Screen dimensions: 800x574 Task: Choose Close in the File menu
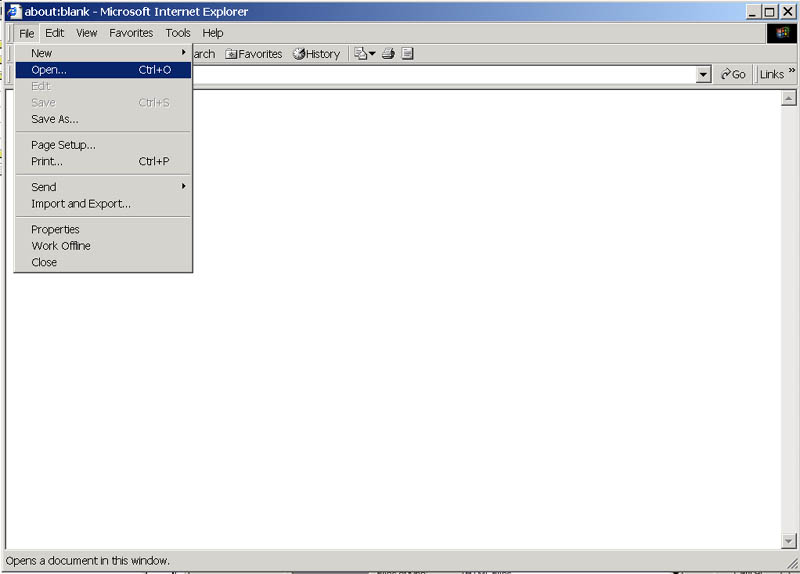[104, 262]
